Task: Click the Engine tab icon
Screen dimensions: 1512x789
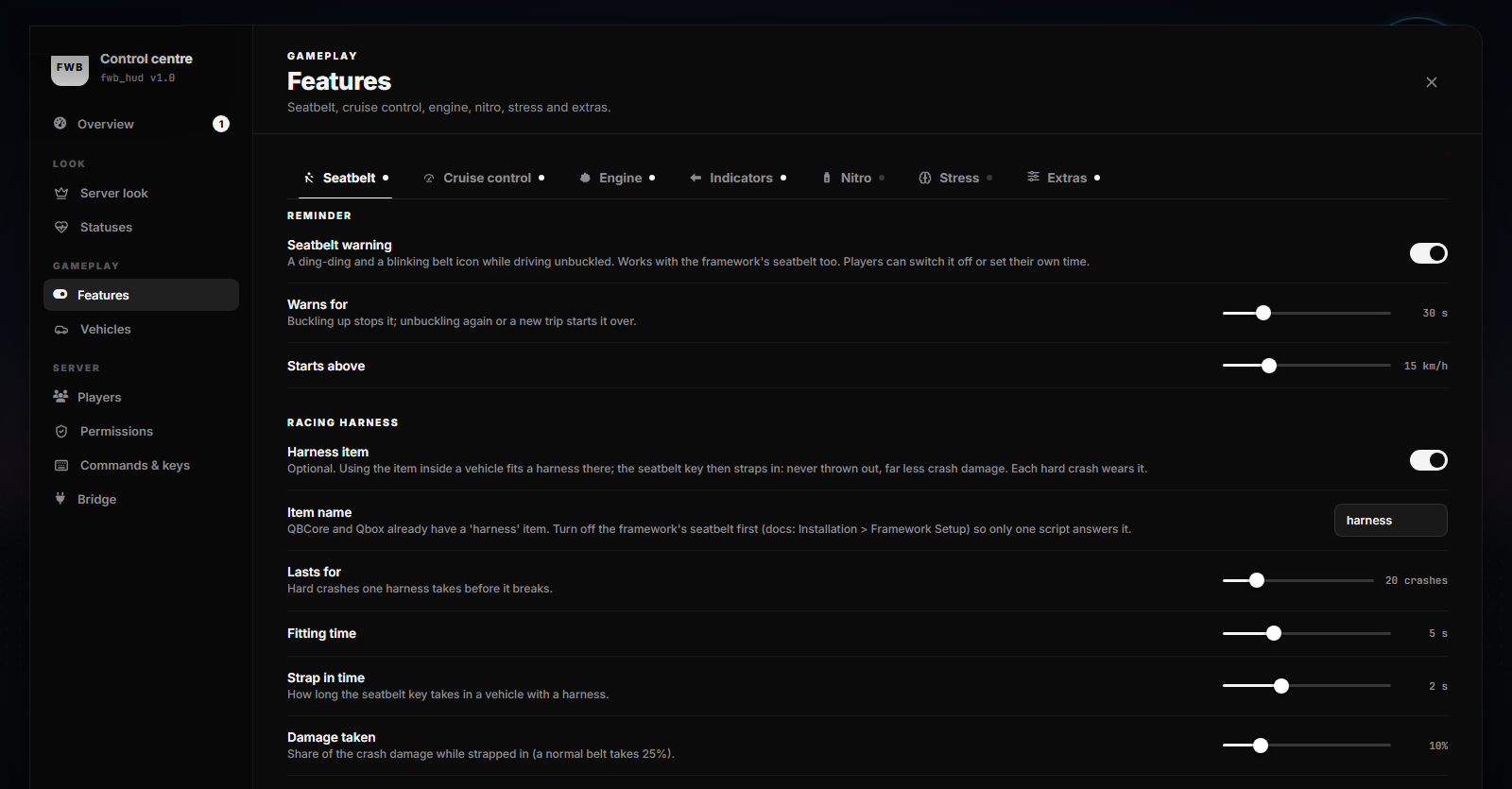Action: point(585,178)
